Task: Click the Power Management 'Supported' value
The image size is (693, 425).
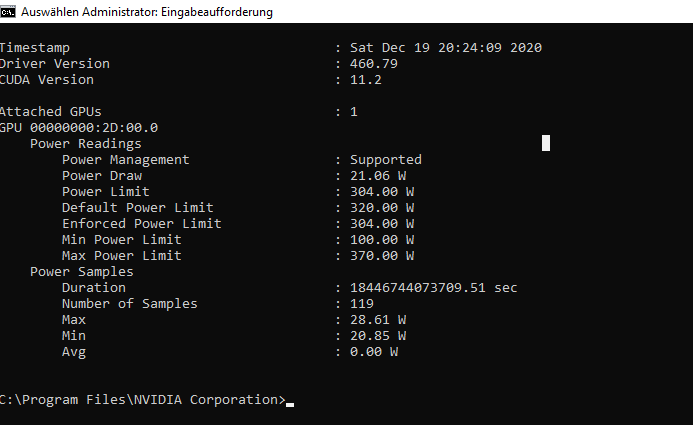Action: [x=385, y=160]
